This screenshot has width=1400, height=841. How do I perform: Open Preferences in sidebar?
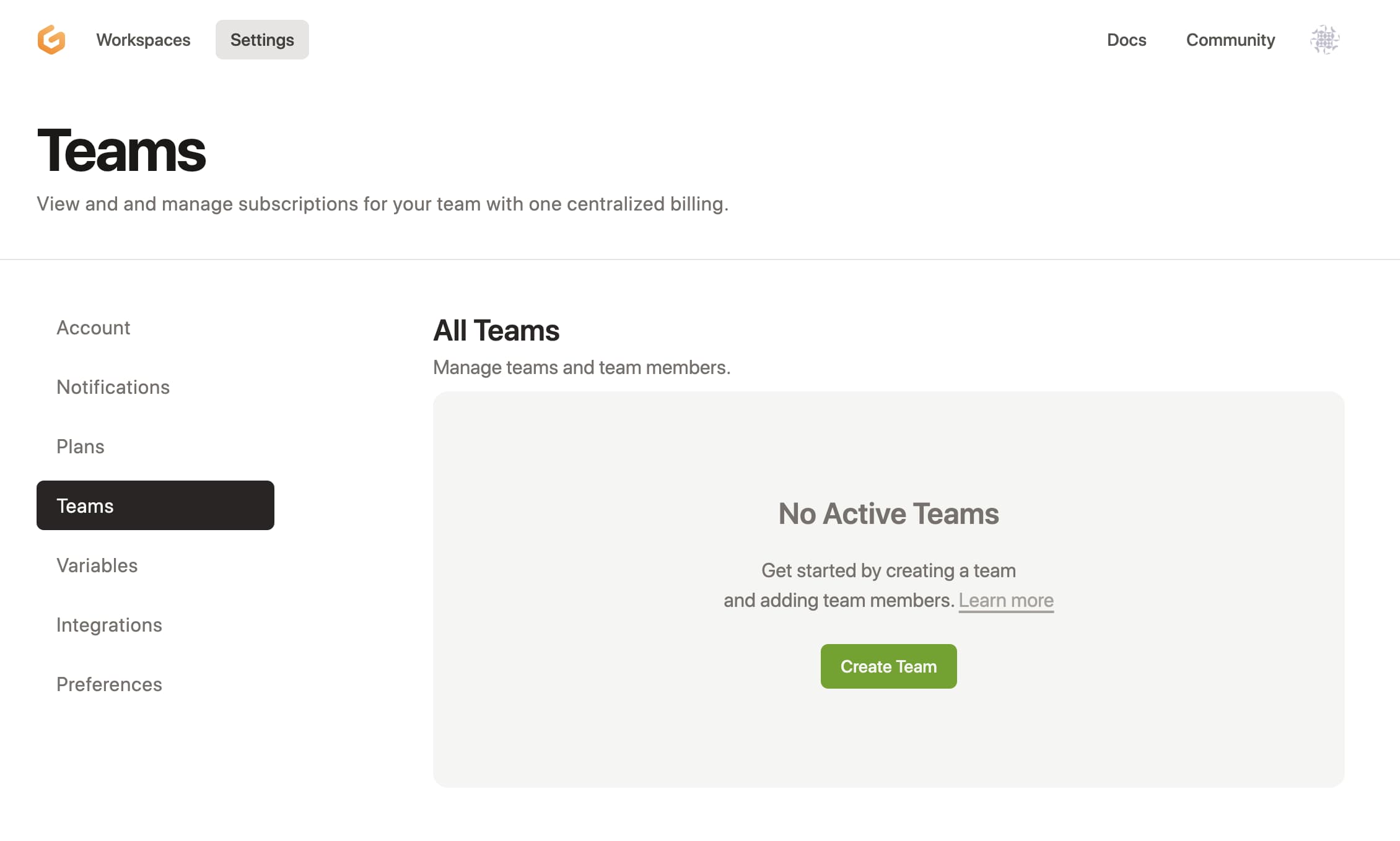coord(155,684)
